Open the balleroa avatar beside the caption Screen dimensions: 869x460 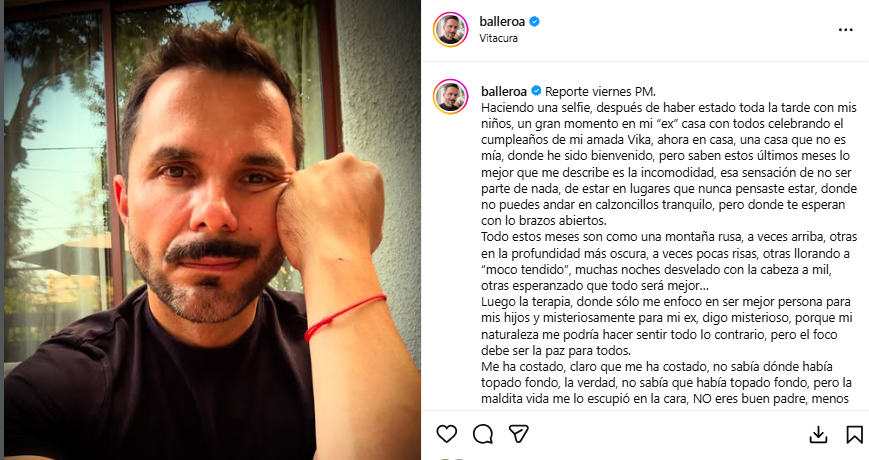451,96
